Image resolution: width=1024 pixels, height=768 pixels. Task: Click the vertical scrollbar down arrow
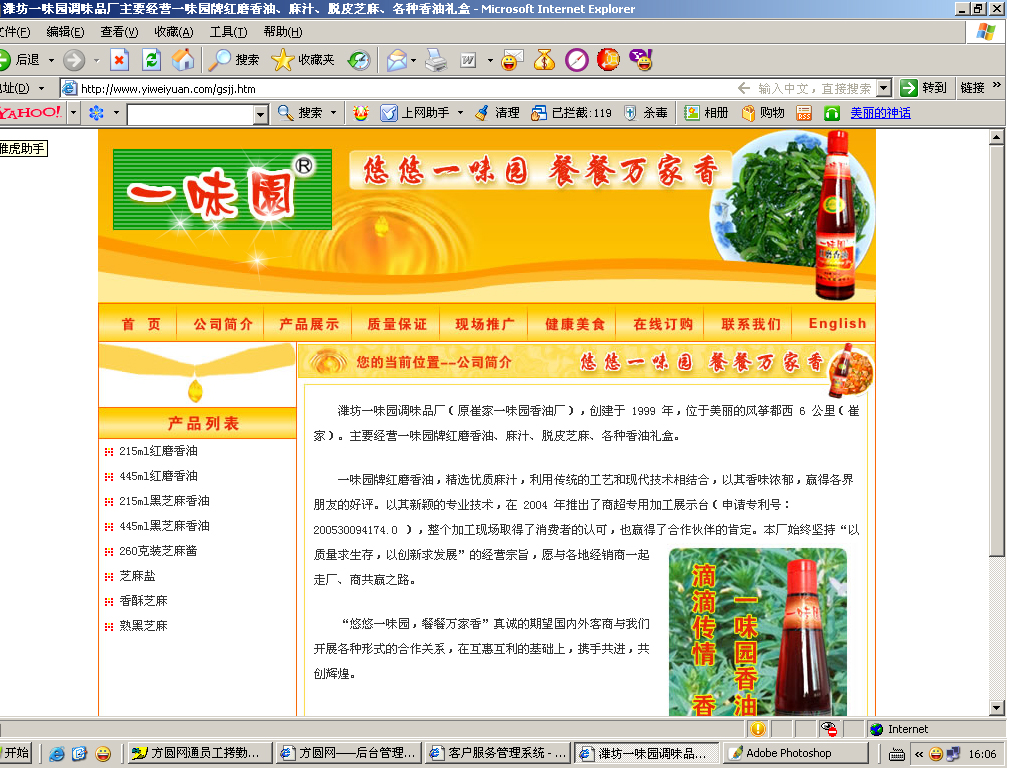click(x=997, y=707)
